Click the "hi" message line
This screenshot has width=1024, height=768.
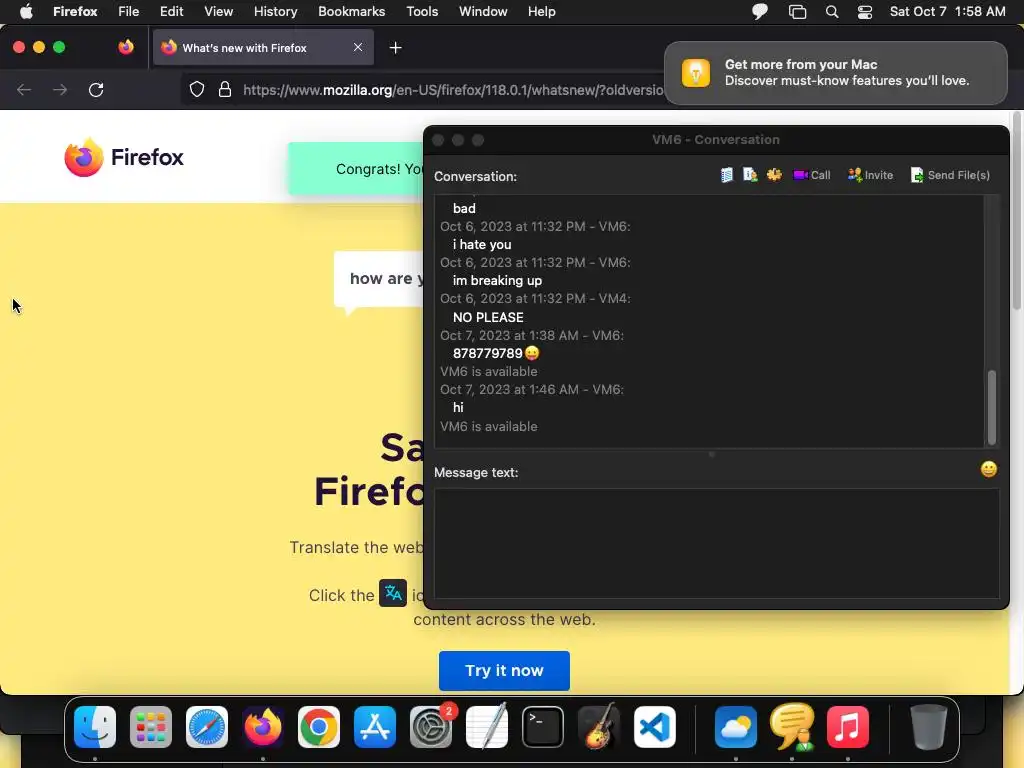pyautogui.click(x=458, y=408)
